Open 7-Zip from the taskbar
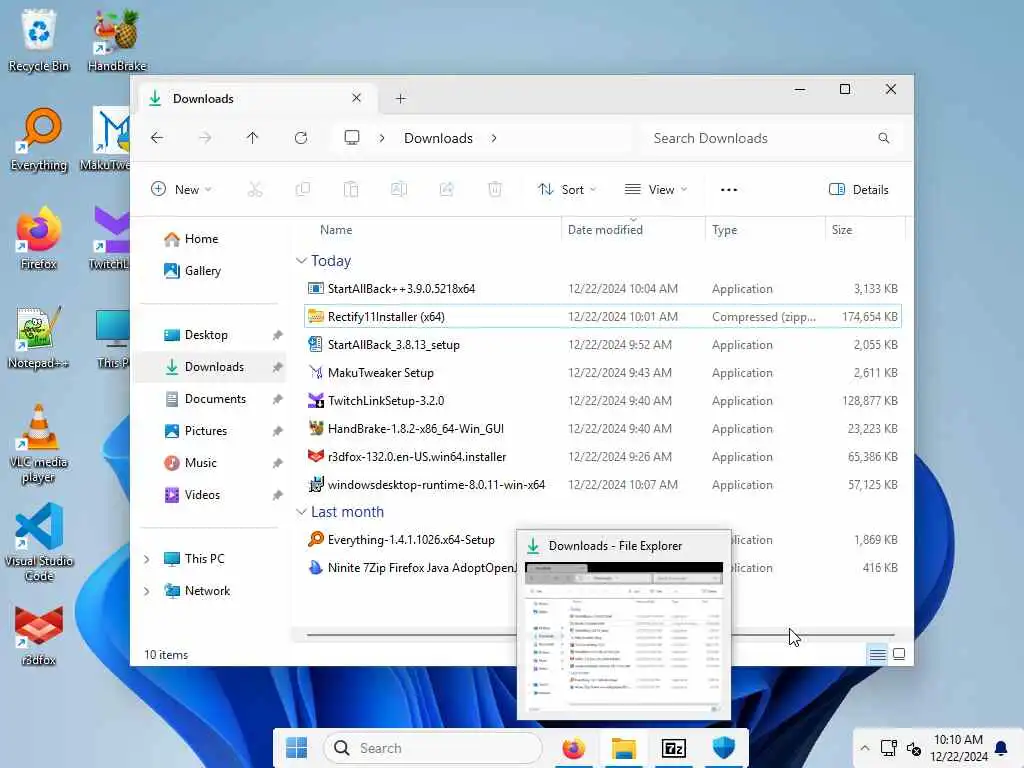The height and width of the screenshot is (768, 1024). click(x=673, y=748)
